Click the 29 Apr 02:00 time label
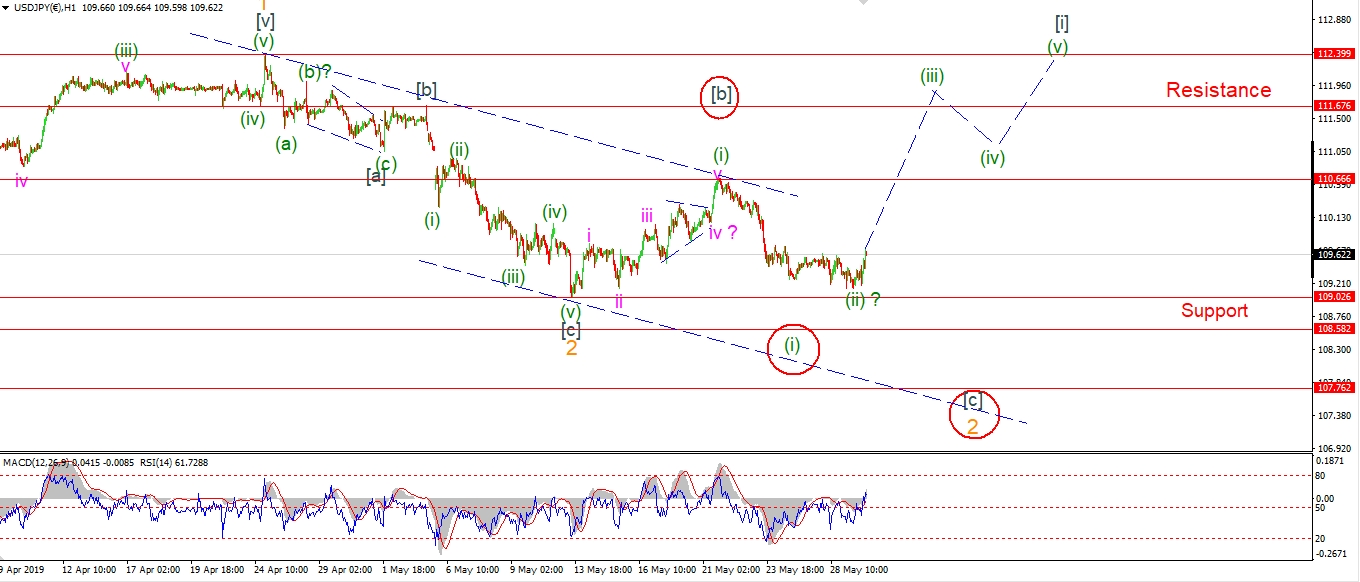Viewport: 1360px width, 582px height. point(345,569)
